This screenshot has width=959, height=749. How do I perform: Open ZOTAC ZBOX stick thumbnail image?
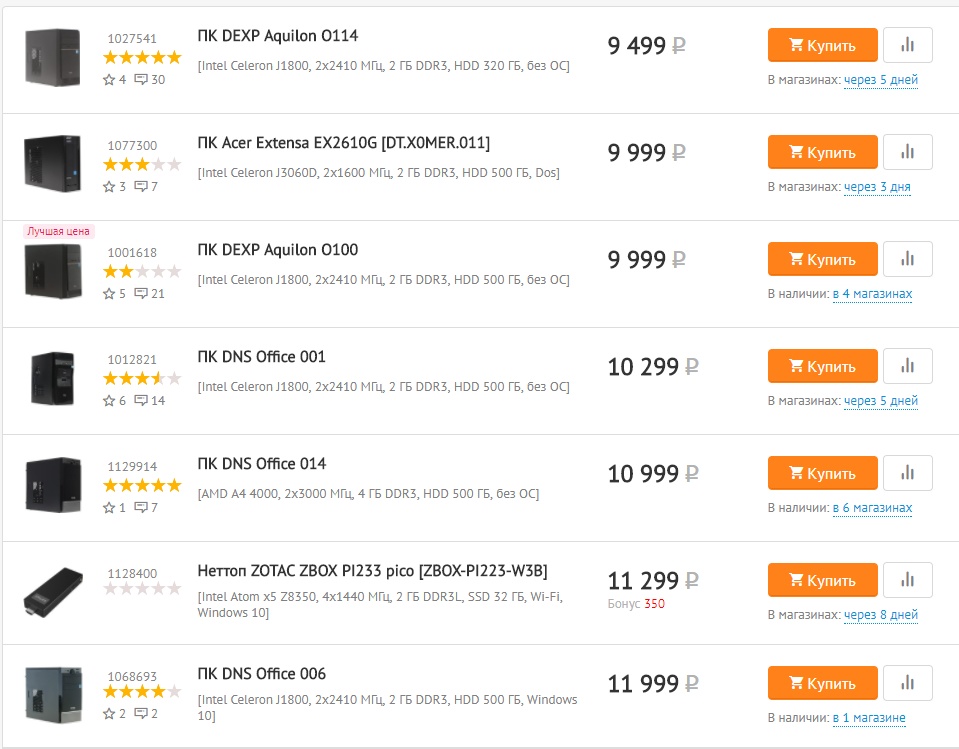click(53, 591)
